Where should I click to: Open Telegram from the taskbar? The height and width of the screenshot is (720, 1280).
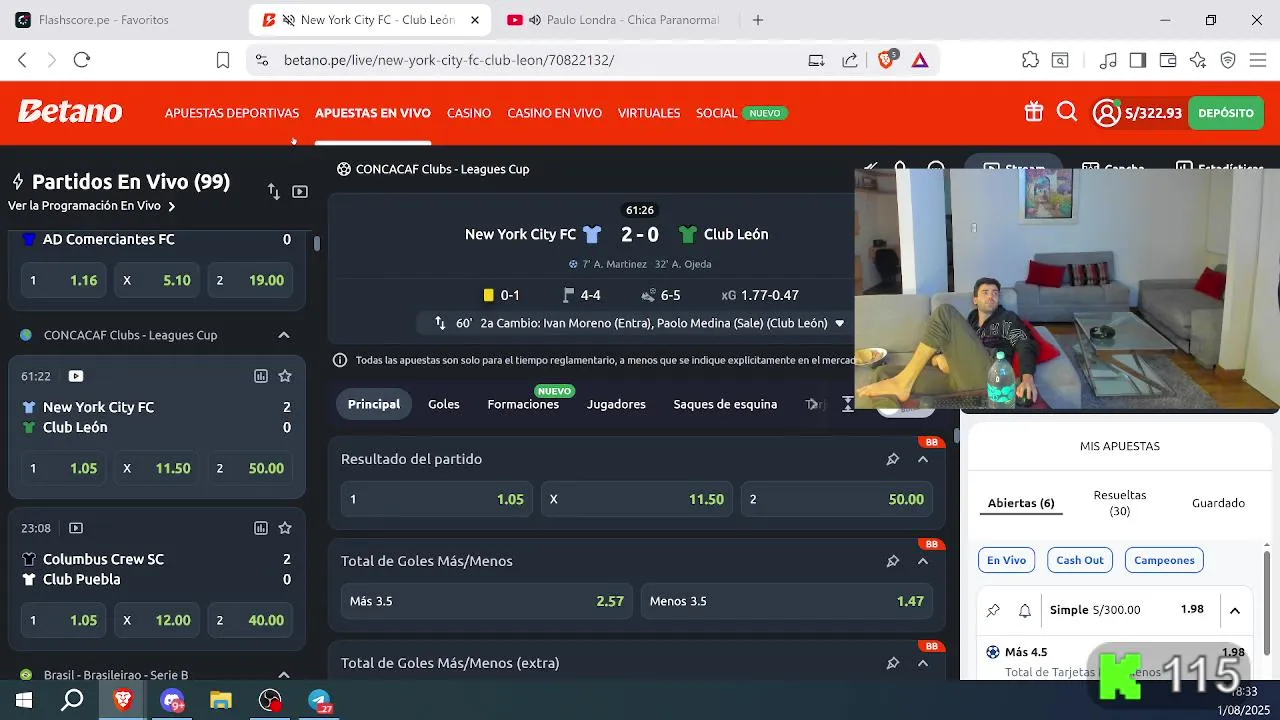click(319, 701)
